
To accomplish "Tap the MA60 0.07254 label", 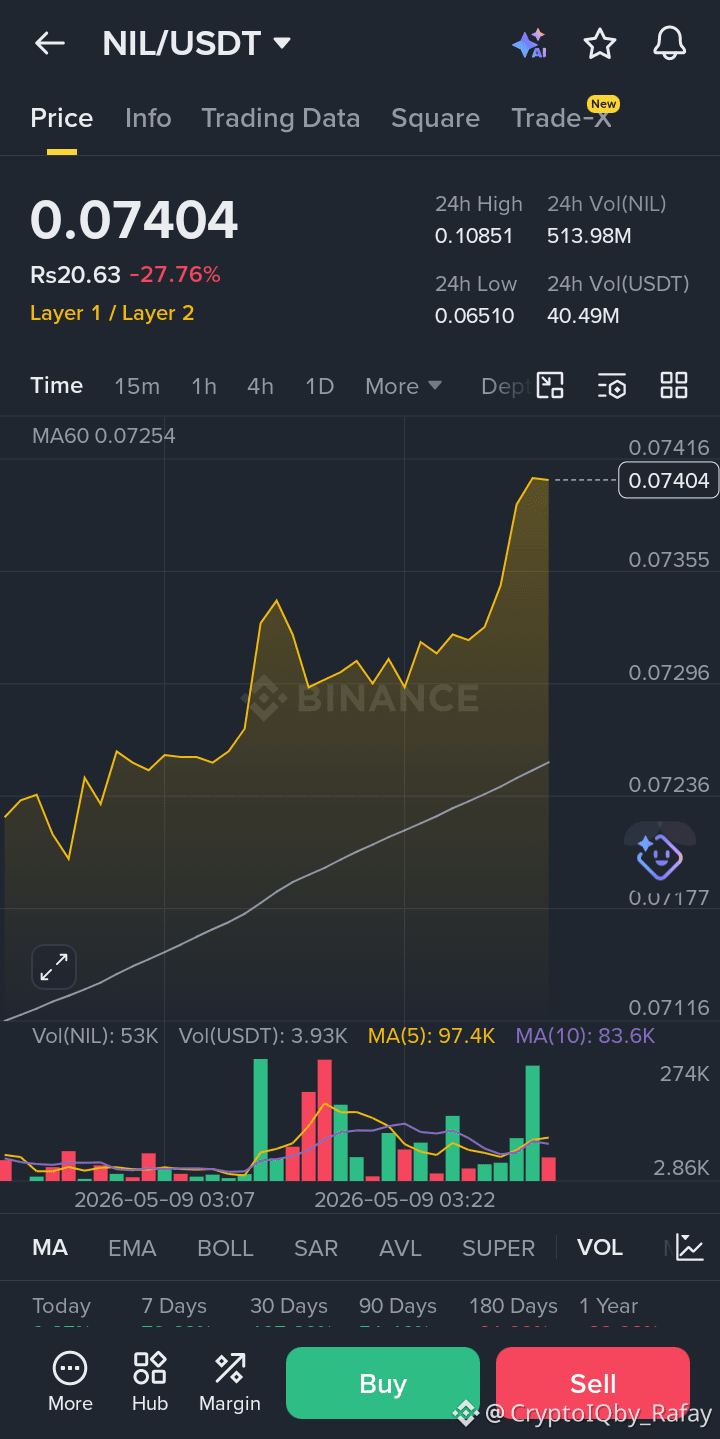I will click(103, 436).
